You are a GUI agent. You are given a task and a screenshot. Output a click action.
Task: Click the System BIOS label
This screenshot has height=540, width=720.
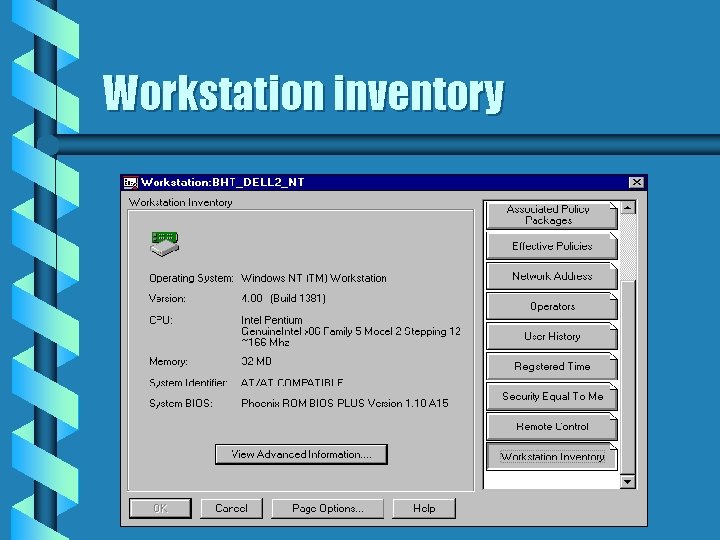coord(181,403)
